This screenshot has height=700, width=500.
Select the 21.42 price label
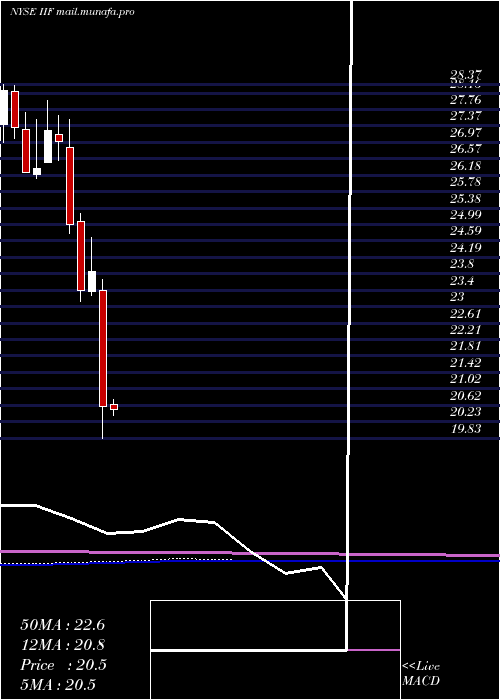pos(465,363)
